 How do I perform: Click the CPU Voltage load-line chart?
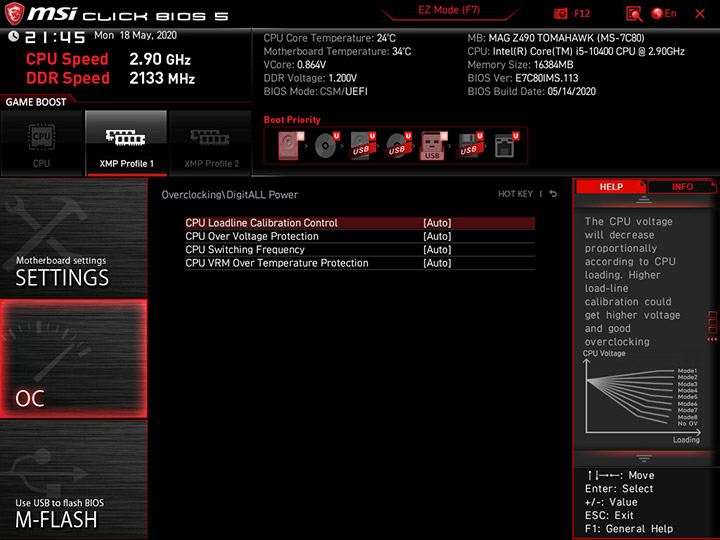coord(642,397)
